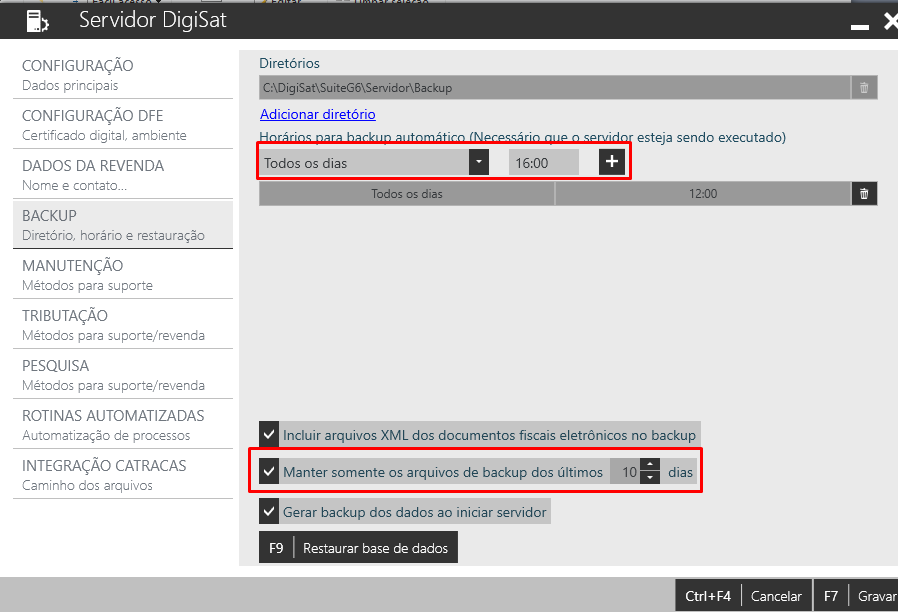898x612 pixels.
Task: Increase the backup retention days value
Action: click(x=649, y=465)
